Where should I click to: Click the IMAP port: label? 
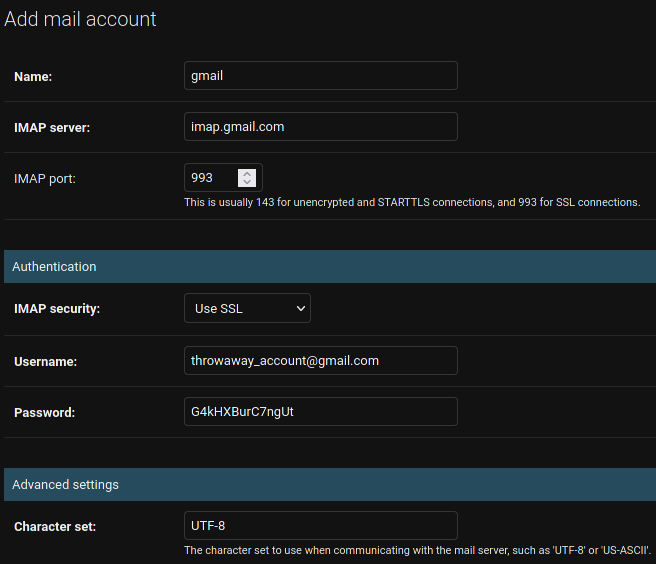click(45, 179)
